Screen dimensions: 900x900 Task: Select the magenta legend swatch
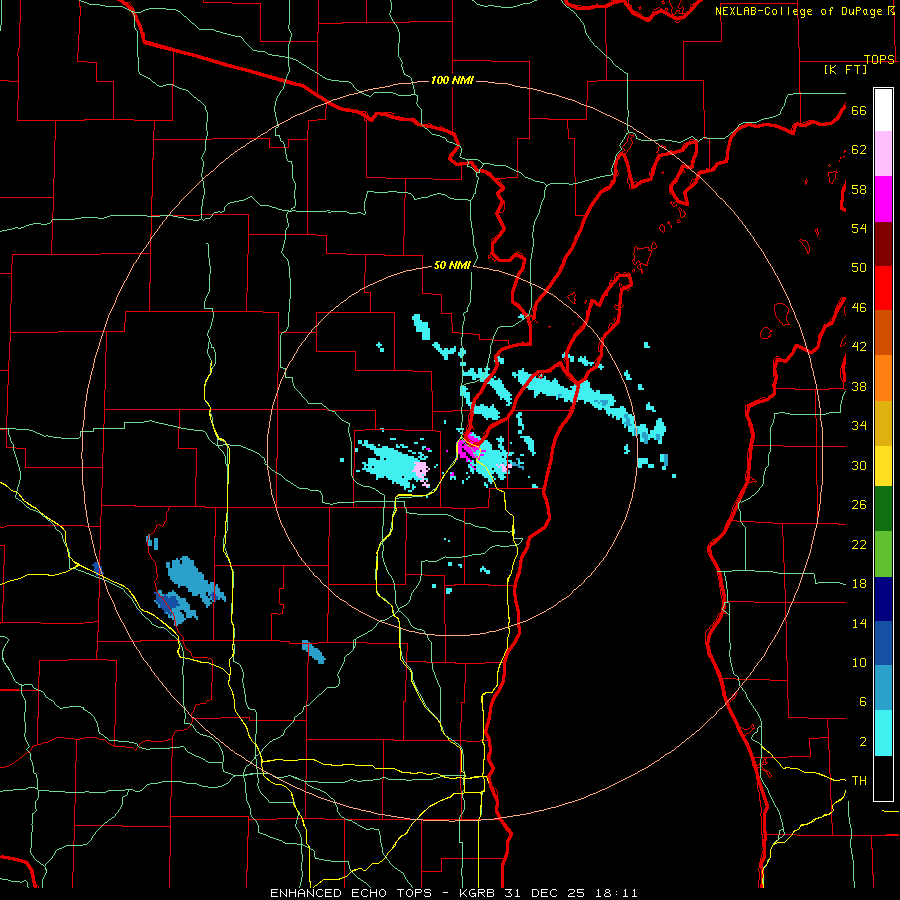tap(883, 199)
